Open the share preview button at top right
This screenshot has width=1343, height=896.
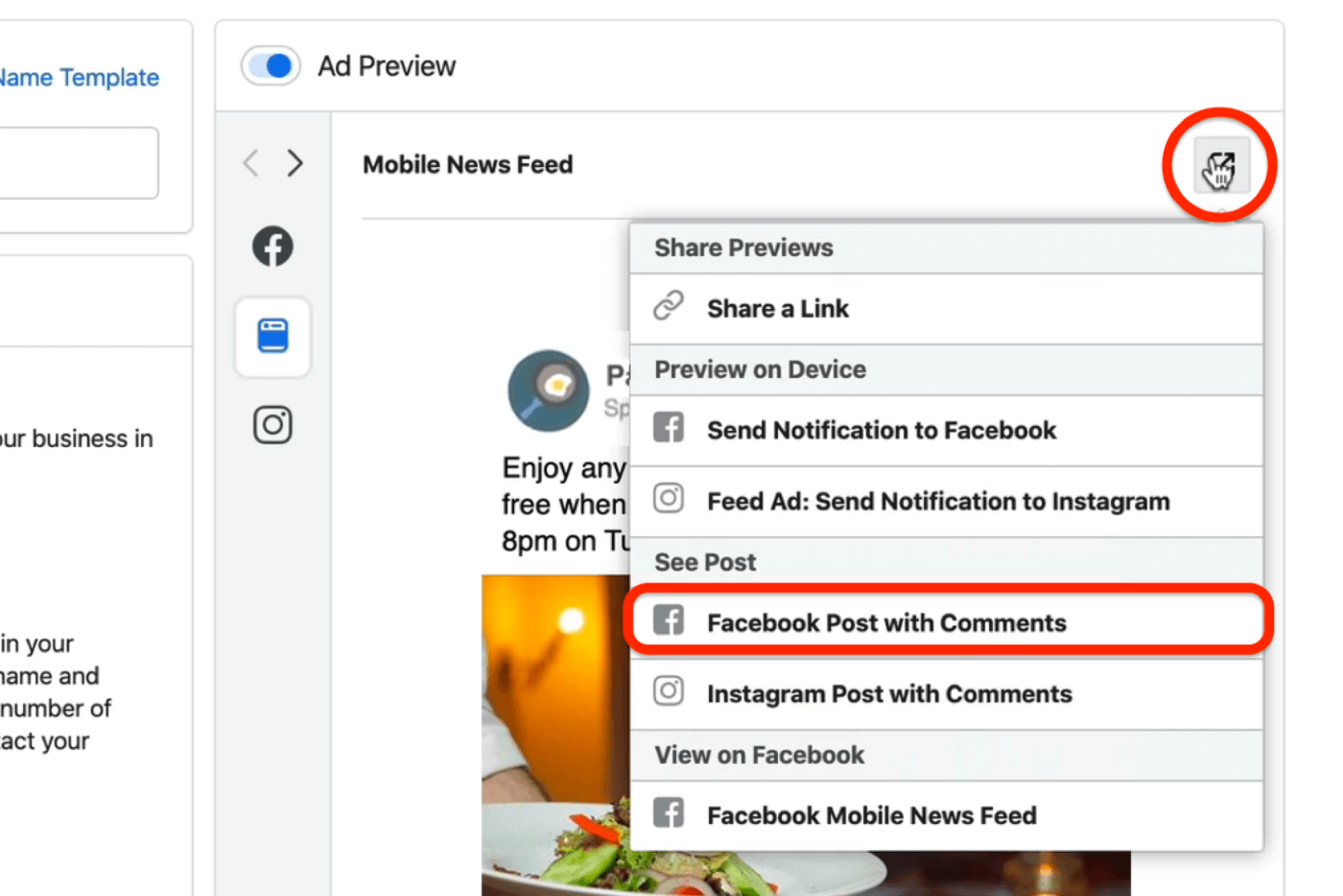click(x=1220, y=165)
